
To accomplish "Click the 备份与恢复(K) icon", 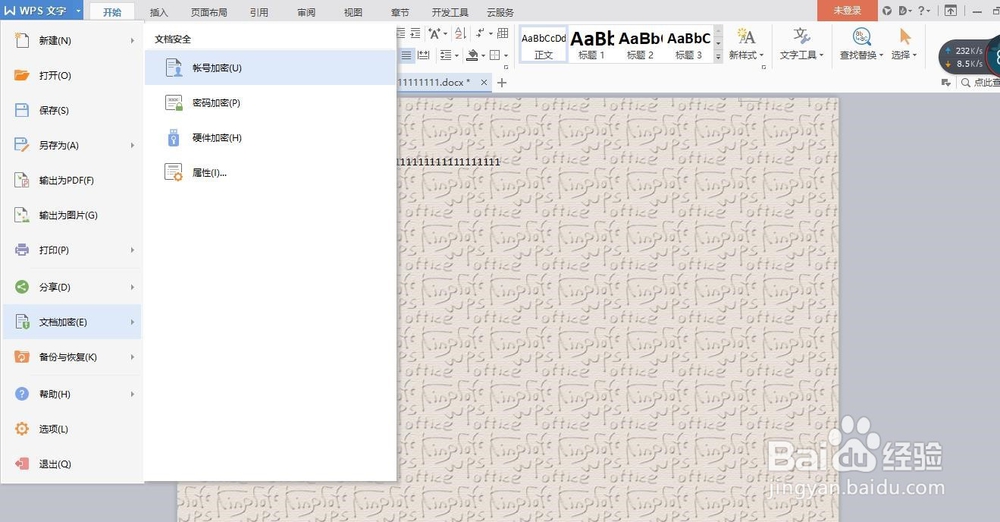I will [22, 357].
